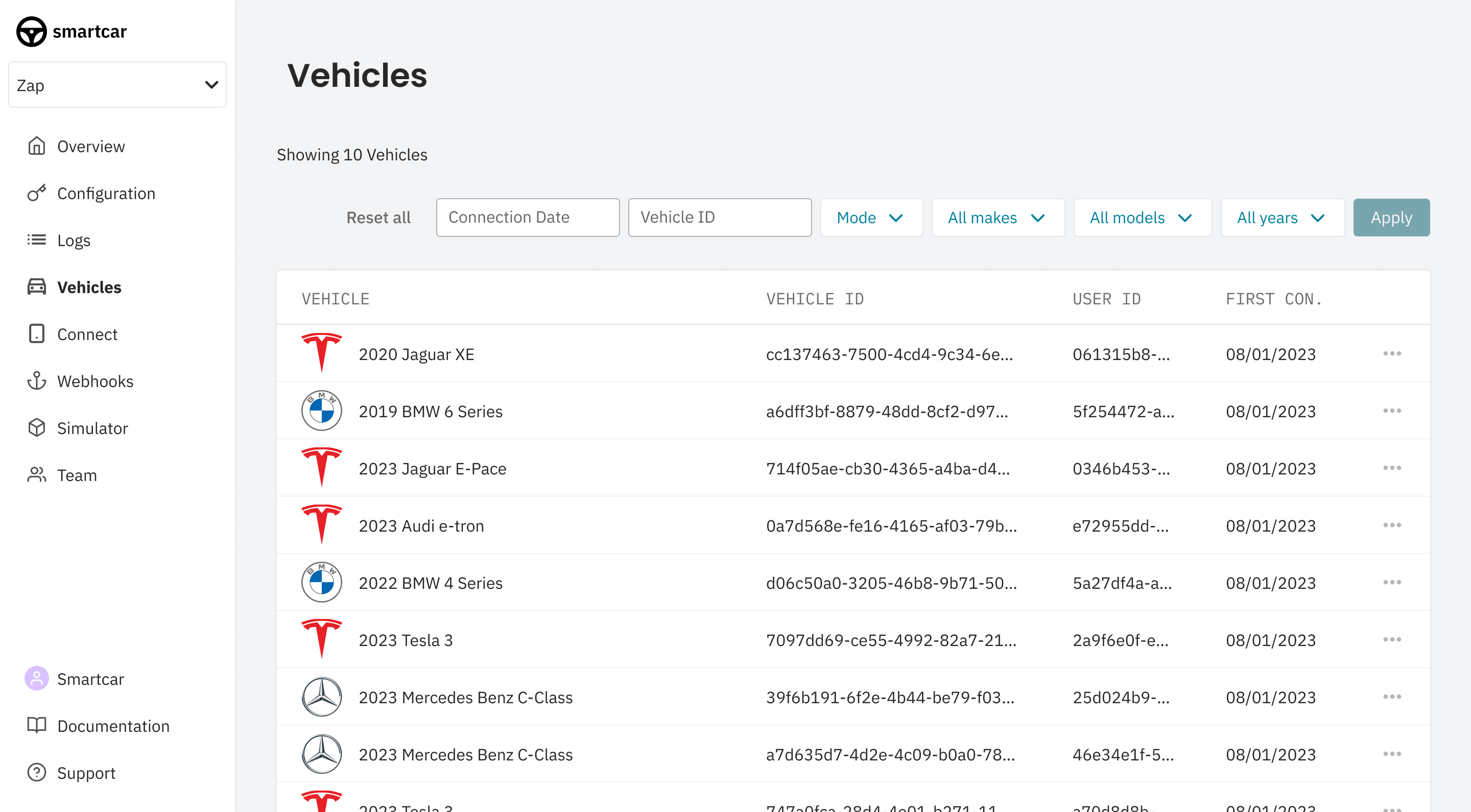Select vehicle ID d06c50a0-3205-46b8-9b71-50...
This screenshot has width=1471, height=812.
tap(891, 583)
